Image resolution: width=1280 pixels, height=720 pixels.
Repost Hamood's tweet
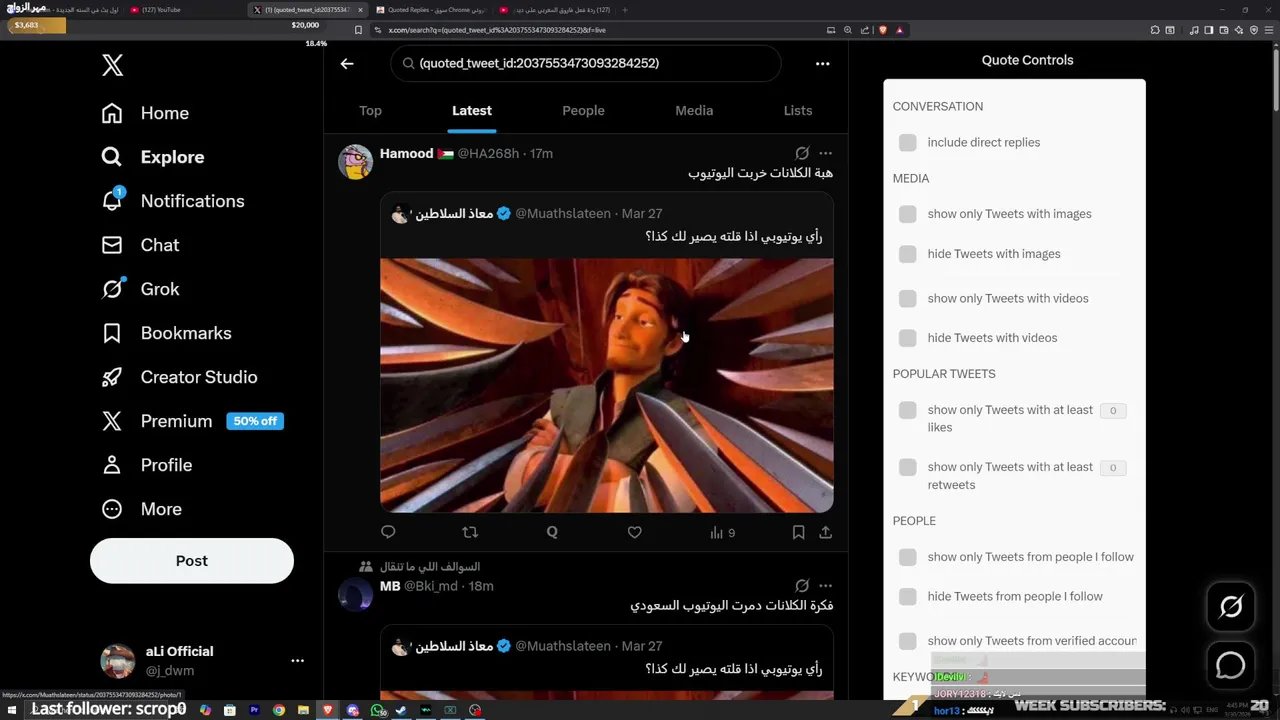(470, 533)
